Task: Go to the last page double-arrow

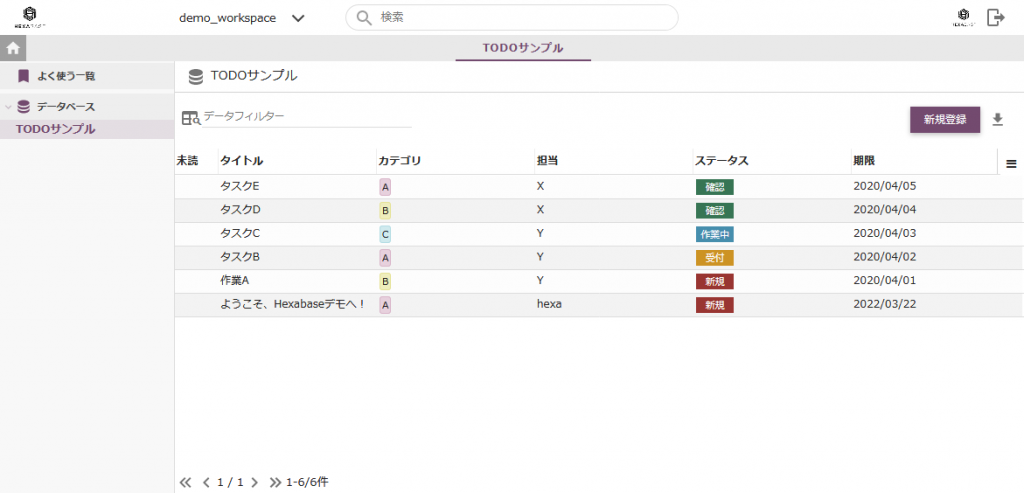Action: 275,482
